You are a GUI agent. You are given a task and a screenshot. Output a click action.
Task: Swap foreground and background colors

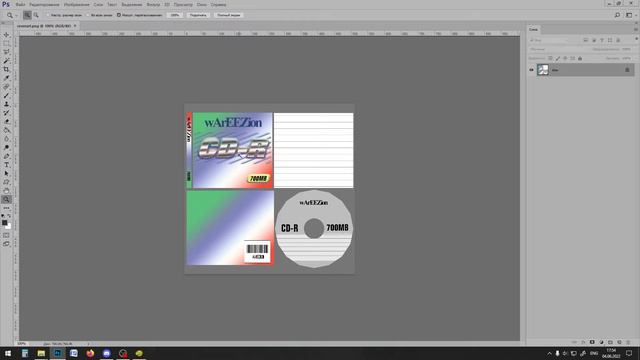click(9, 216)
